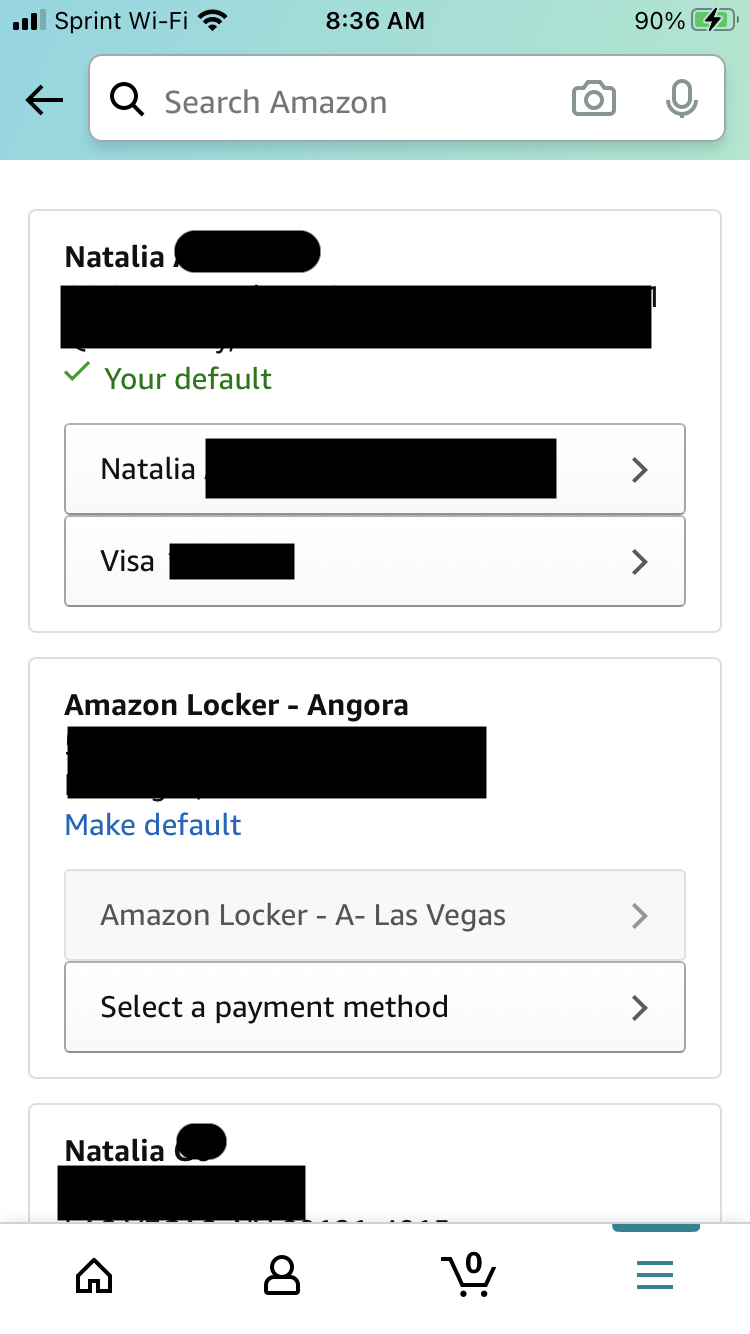Tap the back arrow icon

click(44, 100)
